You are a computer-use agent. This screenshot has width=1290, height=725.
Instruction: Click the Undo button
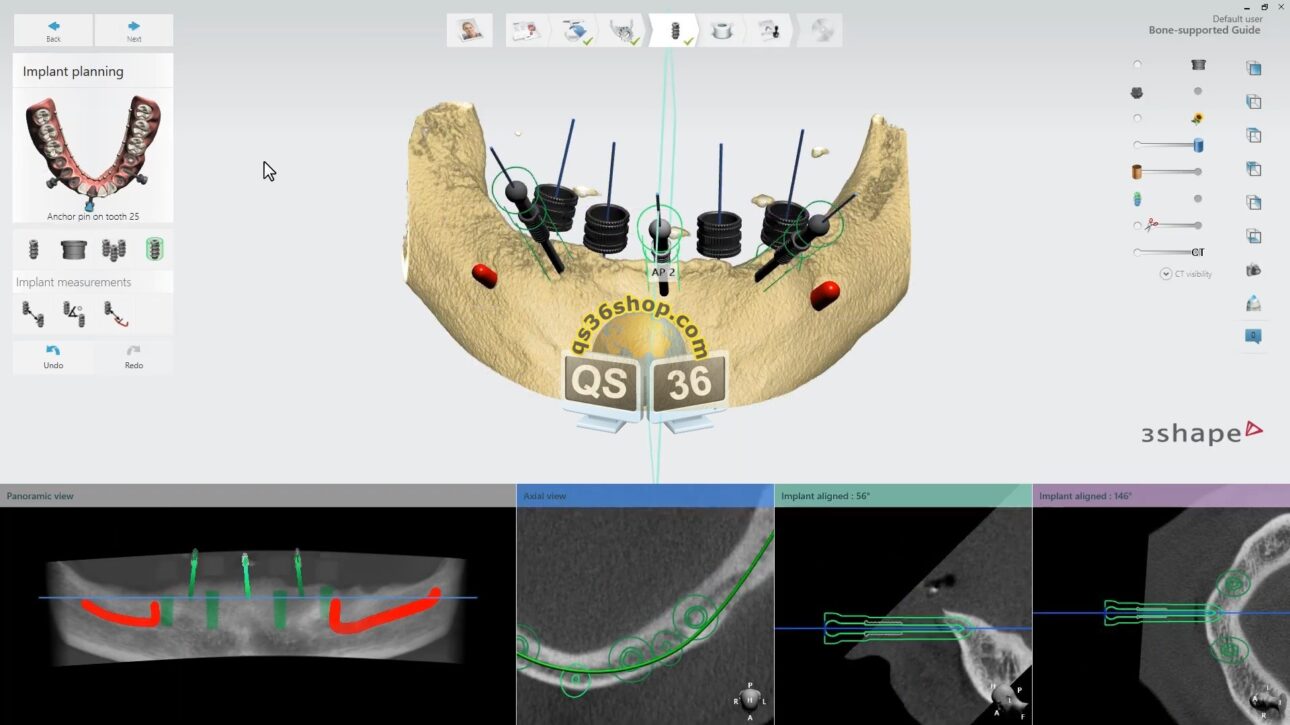pyautogui.click(x=53, y=357)
